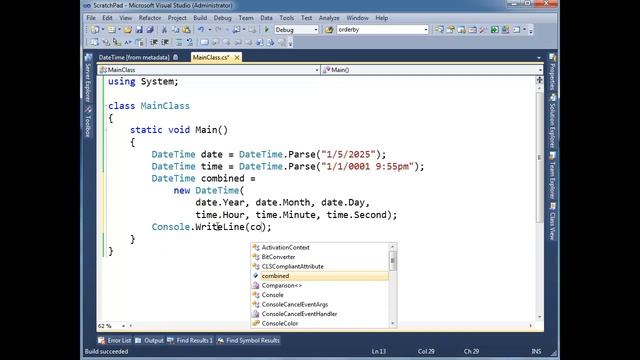
Task: Uncomment the selected lines icon
Action: [x=189, y=42]
